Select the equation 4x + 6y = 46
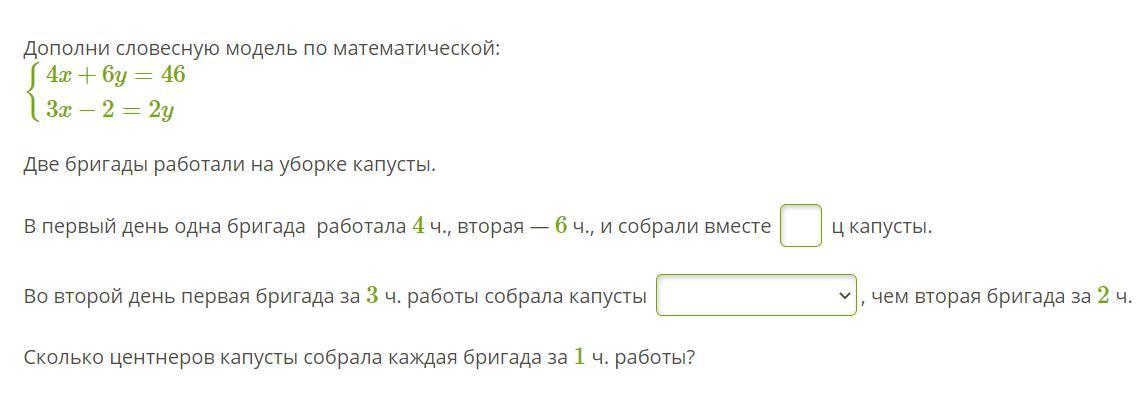The width and height of the screenshot is (1139, 398). click(116, 75)
